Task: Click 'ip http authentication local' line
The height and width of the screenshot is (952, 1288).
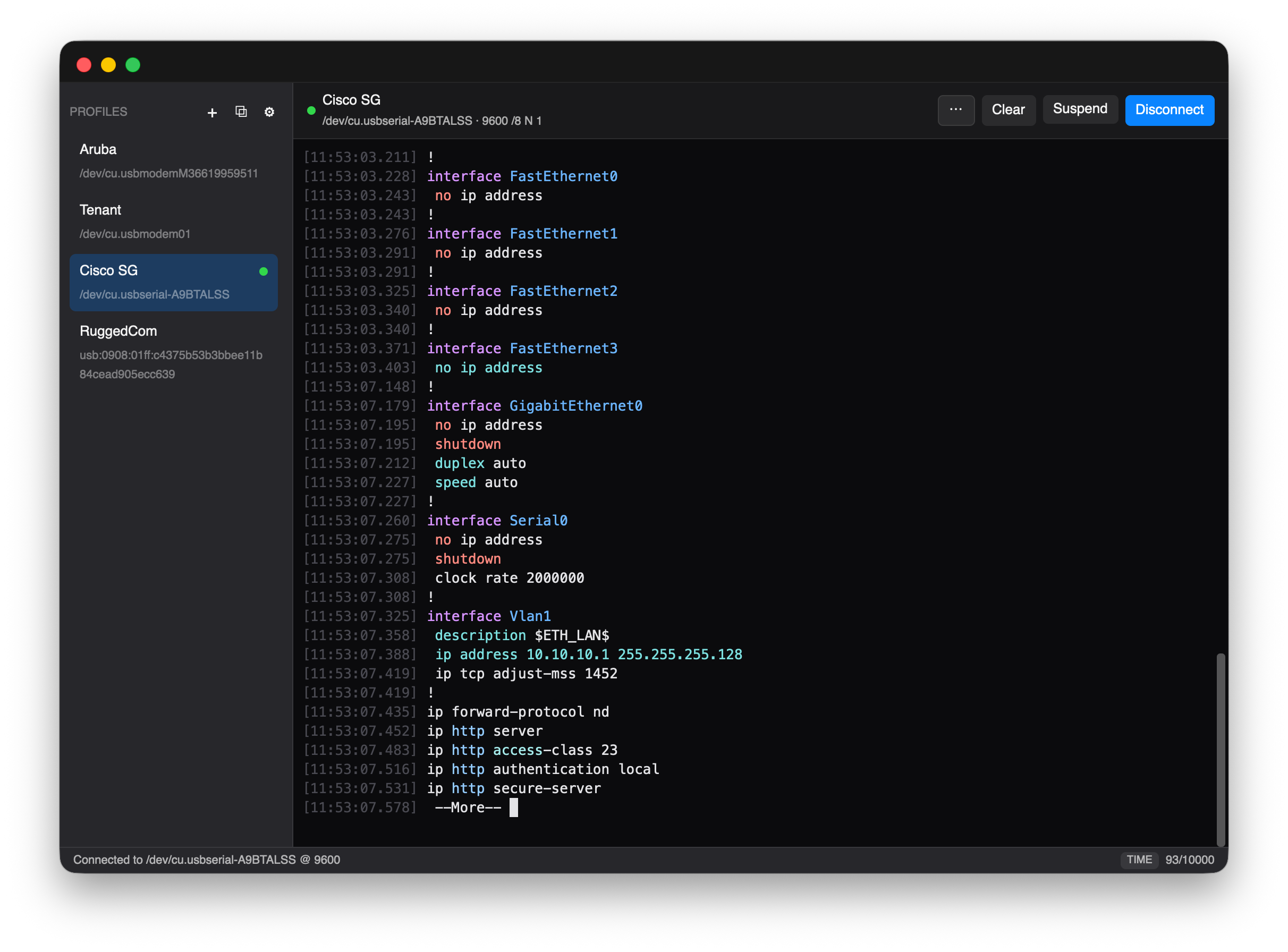Action: 543,769
